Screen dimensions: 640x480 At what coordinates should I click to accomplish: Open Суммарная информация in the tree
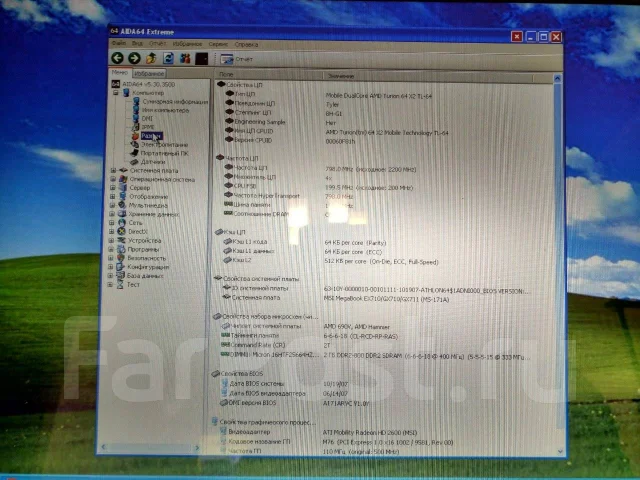175,102
